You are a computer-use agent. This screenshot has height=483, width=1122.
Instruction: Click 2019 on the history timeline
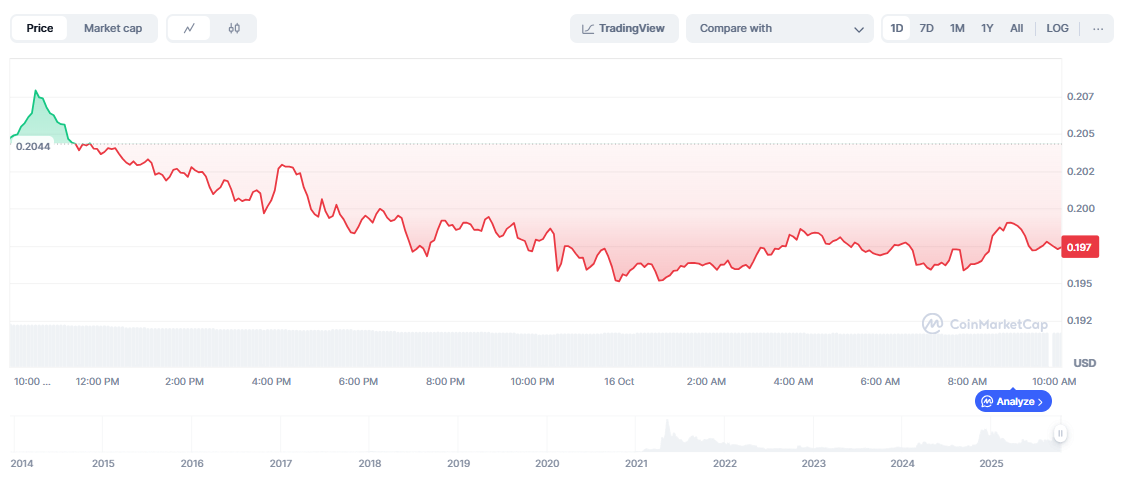(x=458, y=464)
